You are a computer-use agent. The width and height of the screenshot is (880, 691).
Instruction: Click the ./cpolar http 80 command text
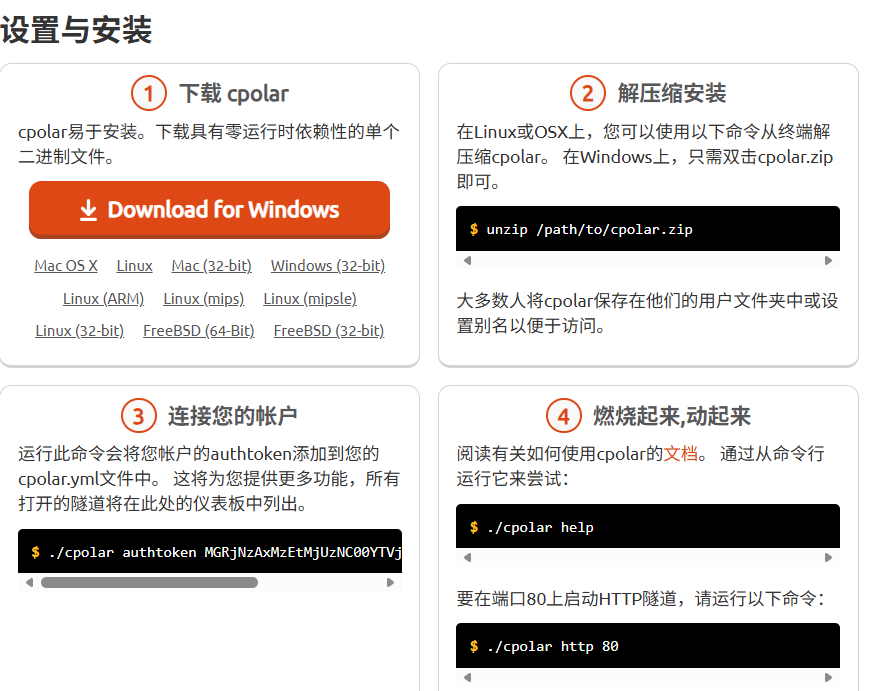552,647
